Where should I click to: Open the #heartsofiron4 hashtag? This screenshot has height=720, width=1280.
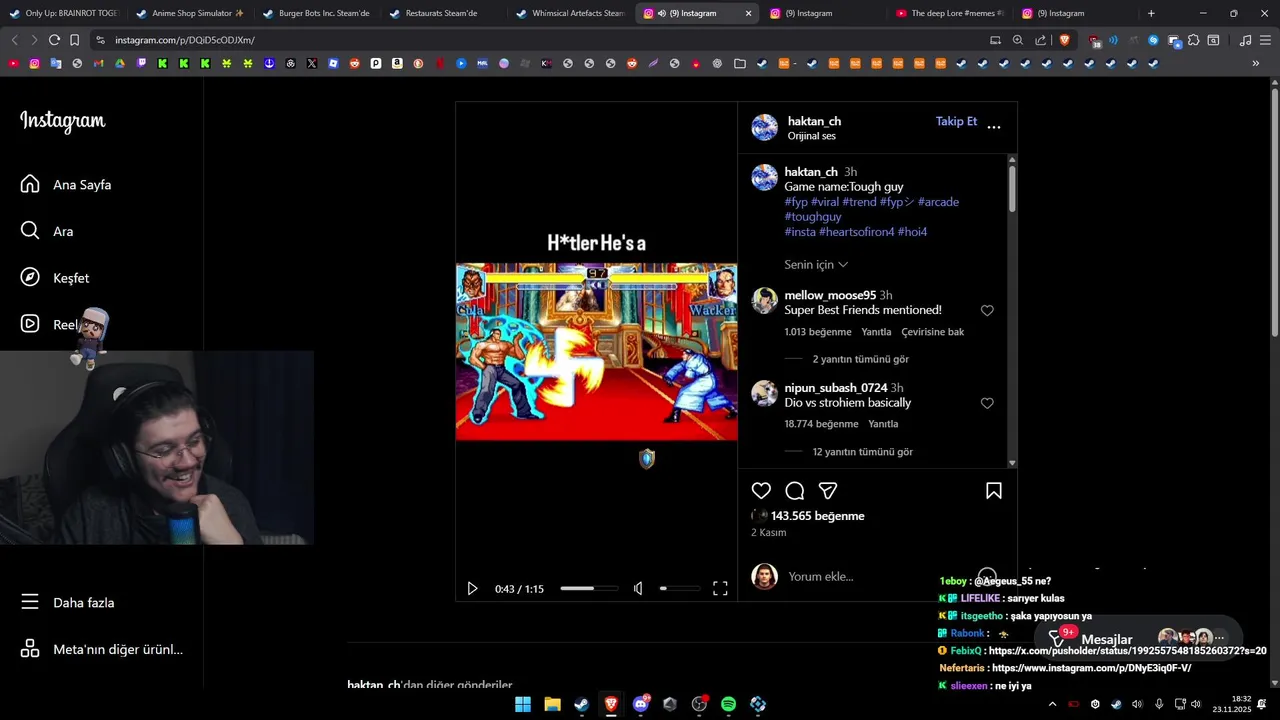coord(856,232)
